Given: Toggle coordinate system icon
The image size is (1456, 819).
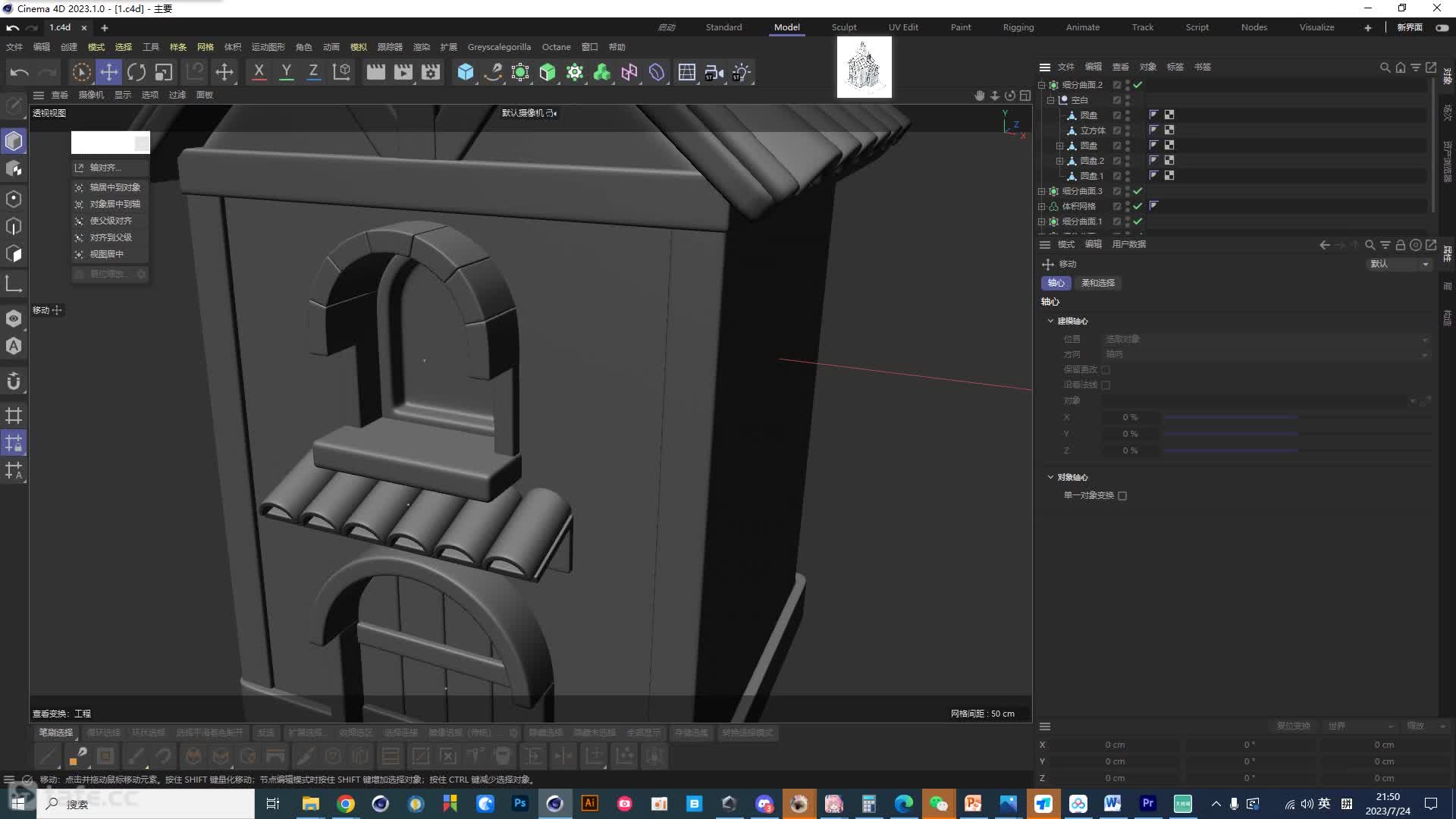Looking at the screenshot, I should pos(341,72).
